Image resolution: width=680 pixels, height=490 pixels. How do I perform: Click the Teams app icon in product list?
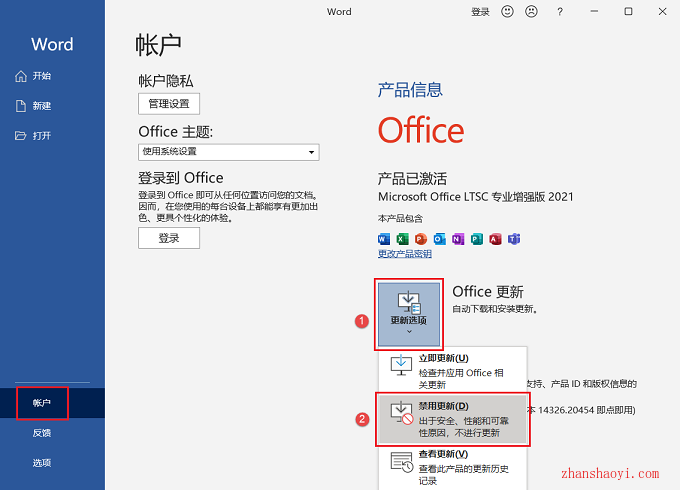tap(514, 239)
